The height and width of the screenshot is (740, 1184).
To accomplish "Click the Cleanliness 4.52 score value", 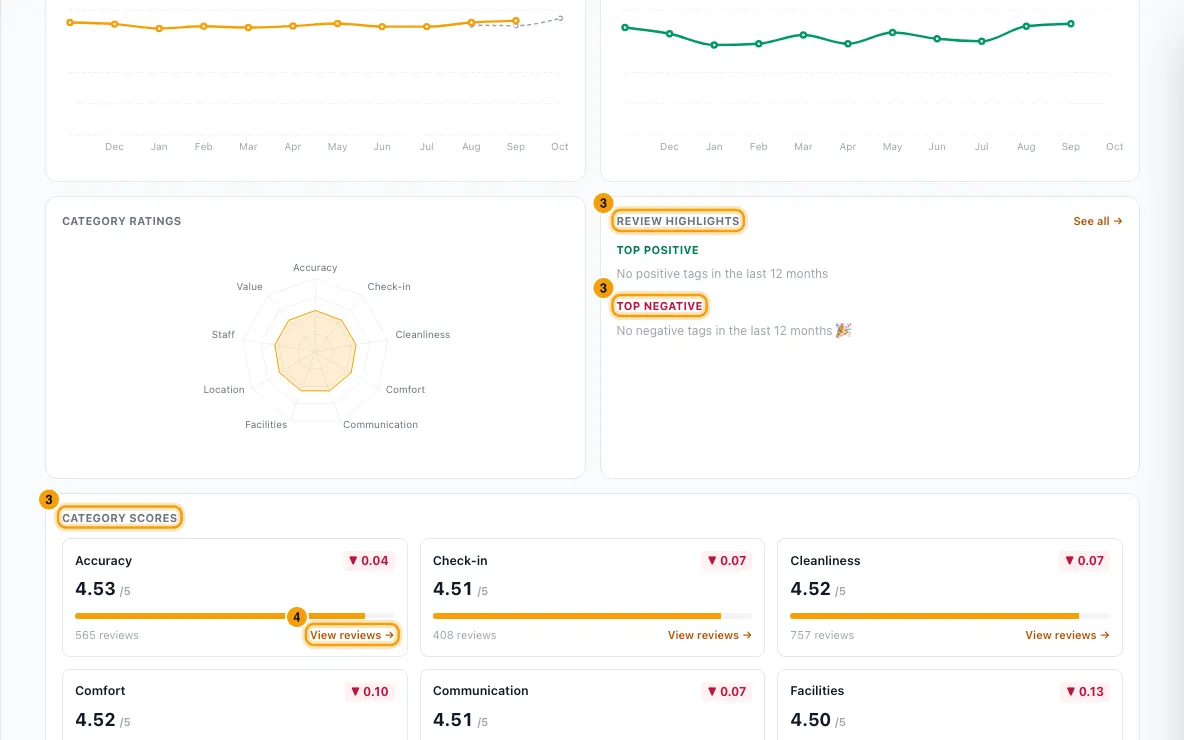I will pos(810,589).
